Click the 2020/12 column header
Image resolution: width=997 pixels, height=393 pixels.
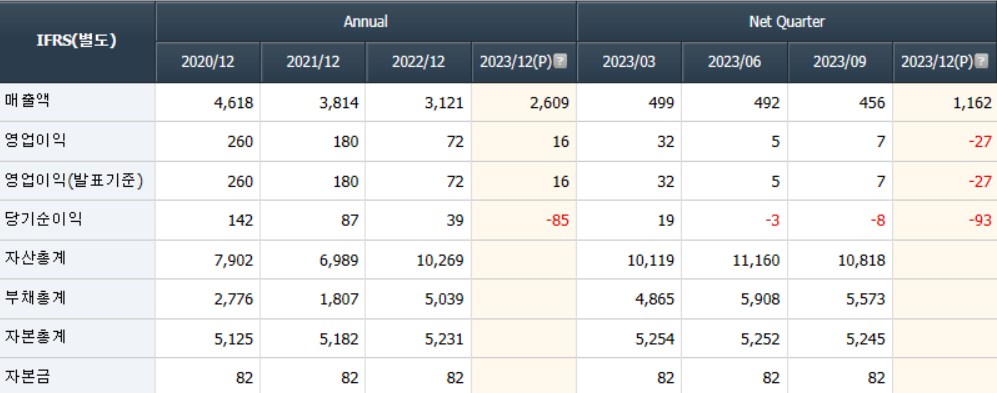207,62
